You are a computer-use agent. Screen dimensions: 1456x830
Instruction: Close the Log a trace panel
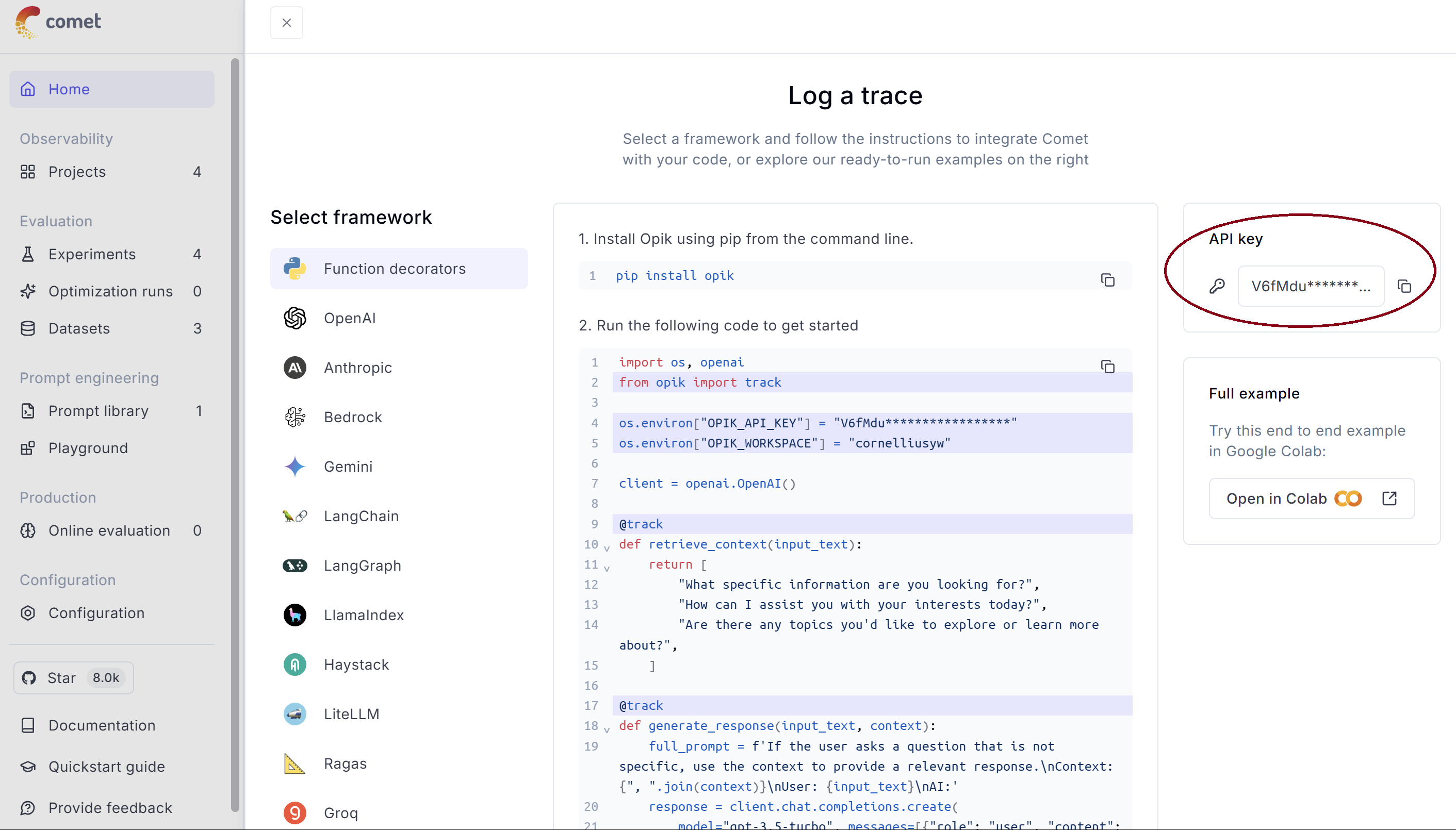click(x=286, y=23)
